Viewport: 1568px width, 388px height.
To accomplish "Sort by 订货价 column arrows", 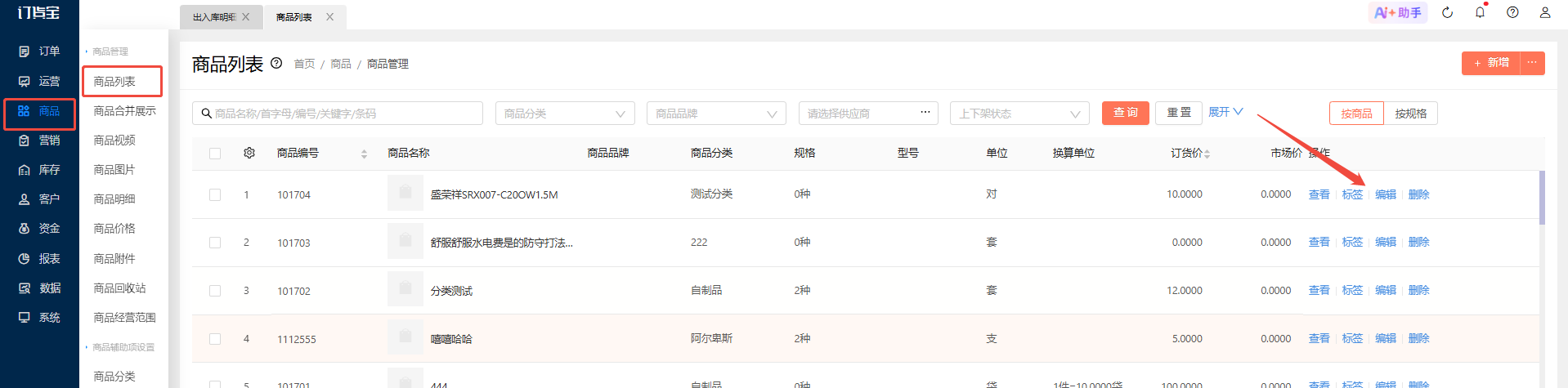I will click(x=1207, y=154).
